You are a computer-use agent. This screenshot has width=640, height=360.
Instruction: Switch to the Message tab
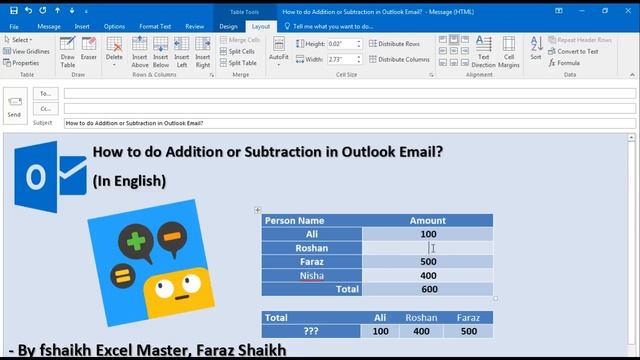pyautogui.click(x=49, y=27)
